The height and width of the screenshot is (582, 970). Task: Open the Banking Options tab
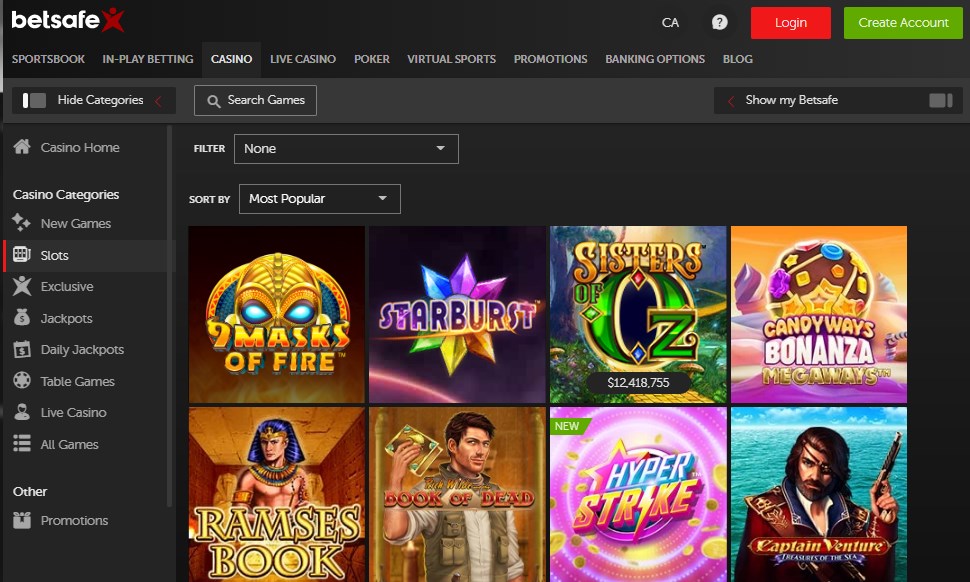tap(655, 59)
